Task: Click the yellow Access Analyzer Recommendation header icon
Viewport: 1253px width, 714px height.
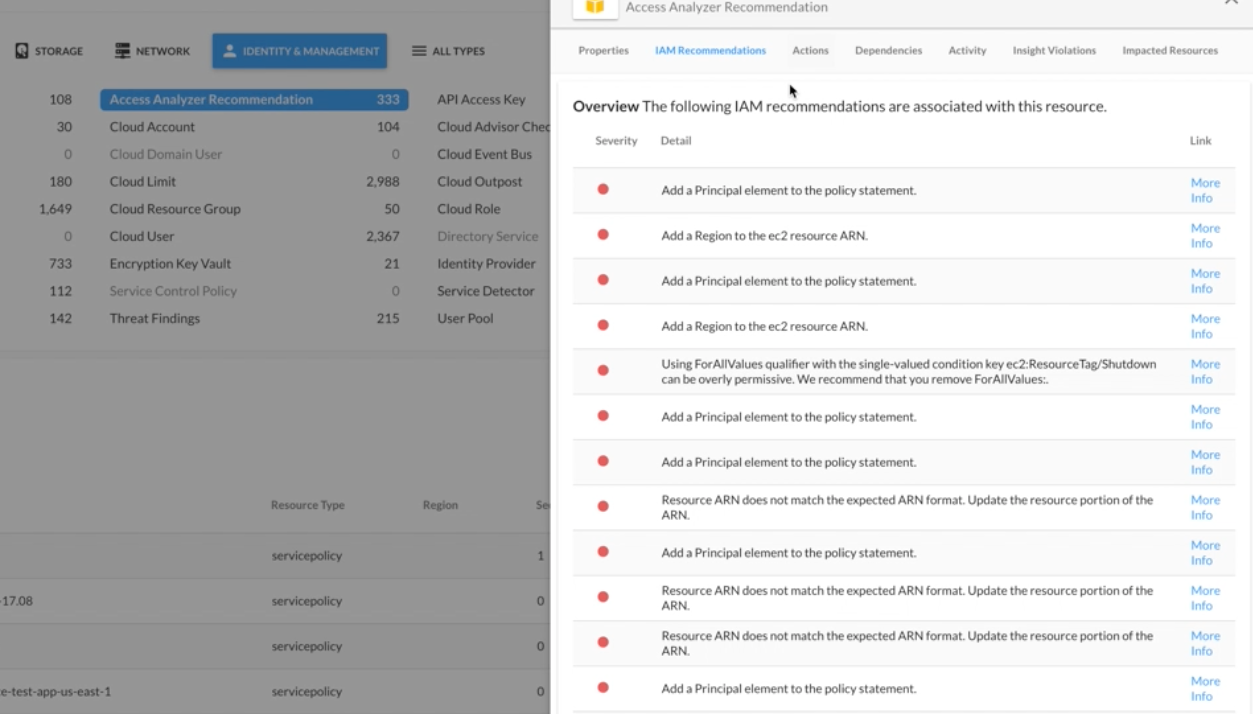Action: (595, 7)
